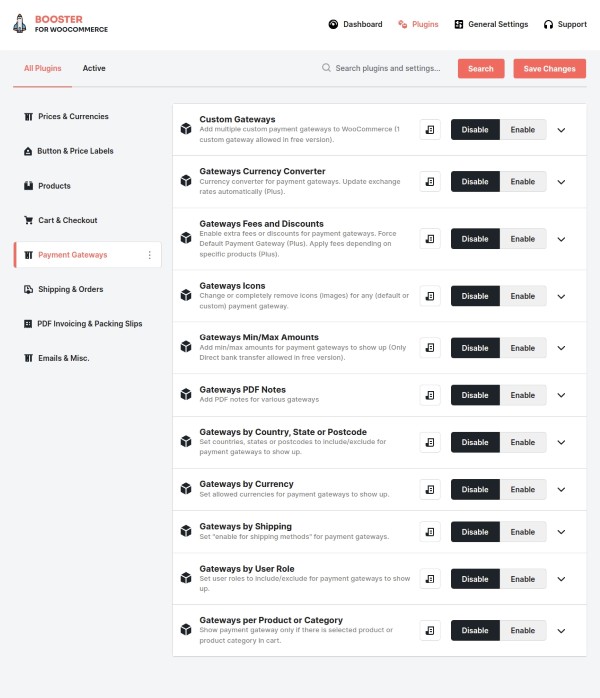
Task: Open documentation icon for Gateways Icons
Action: click(x=430, y=296)
